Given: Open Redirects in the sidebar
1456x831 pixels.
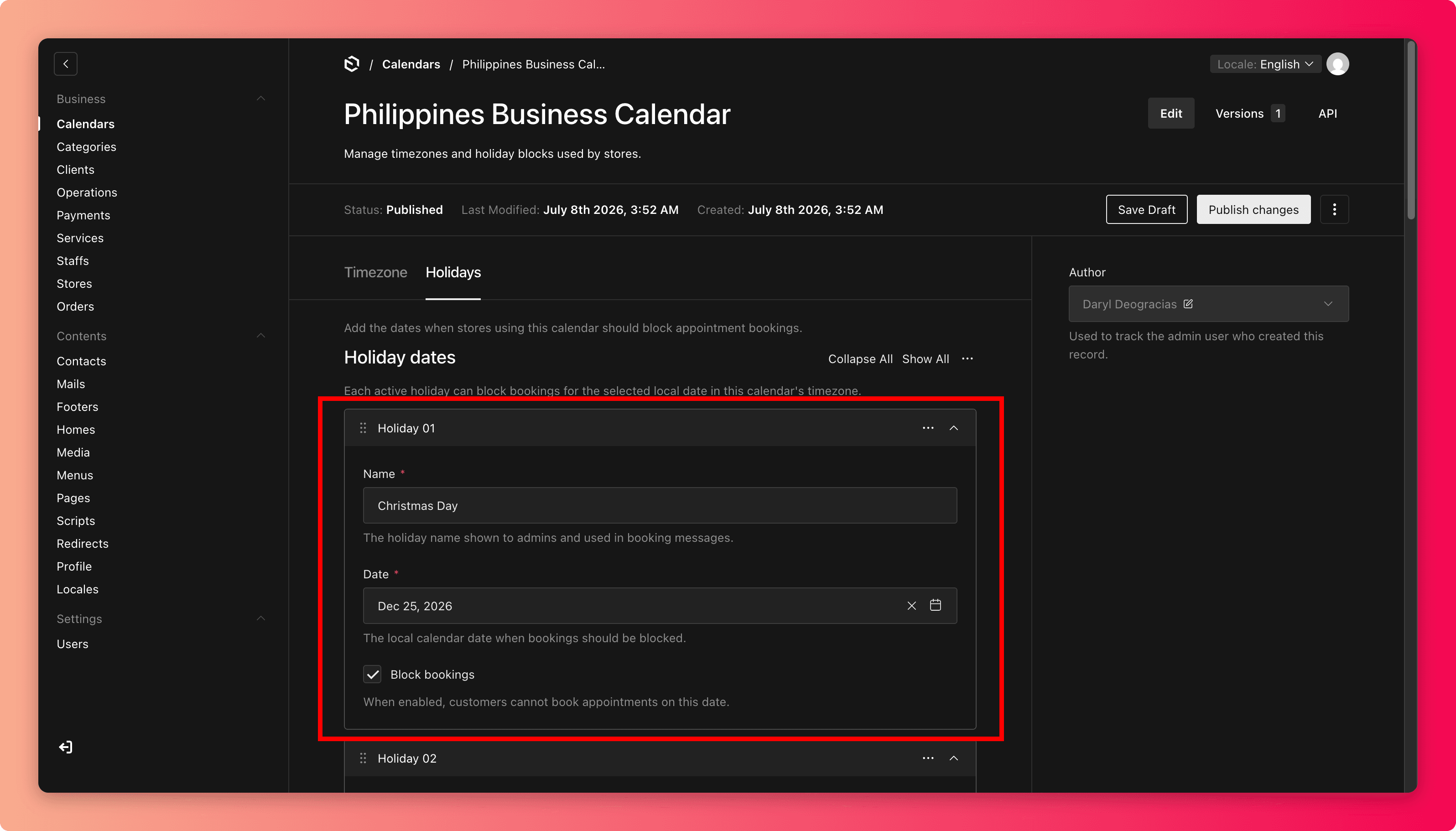Looking at the screenshot, I should 82,544.
